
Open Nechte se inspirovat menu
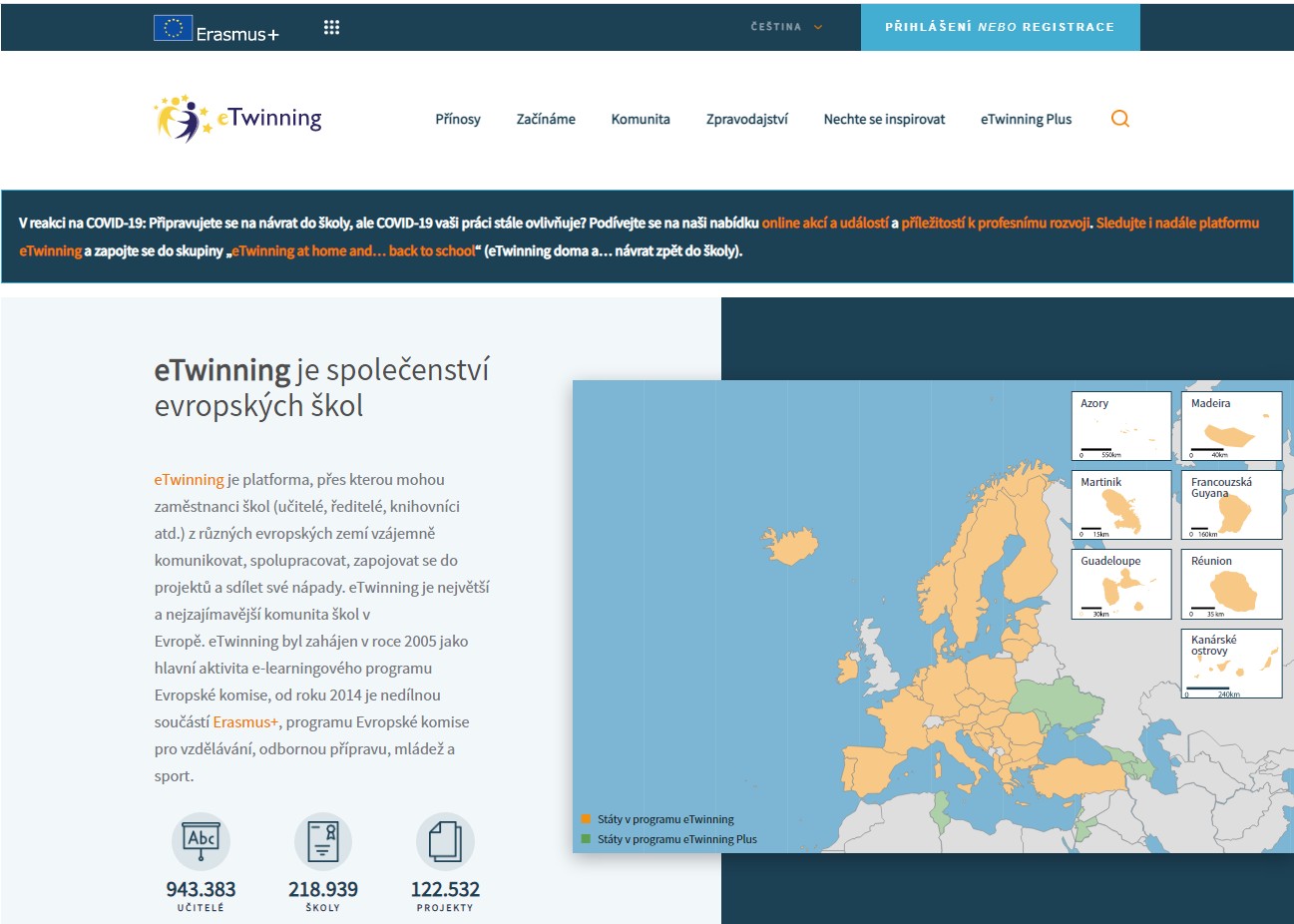pos(884,119)
